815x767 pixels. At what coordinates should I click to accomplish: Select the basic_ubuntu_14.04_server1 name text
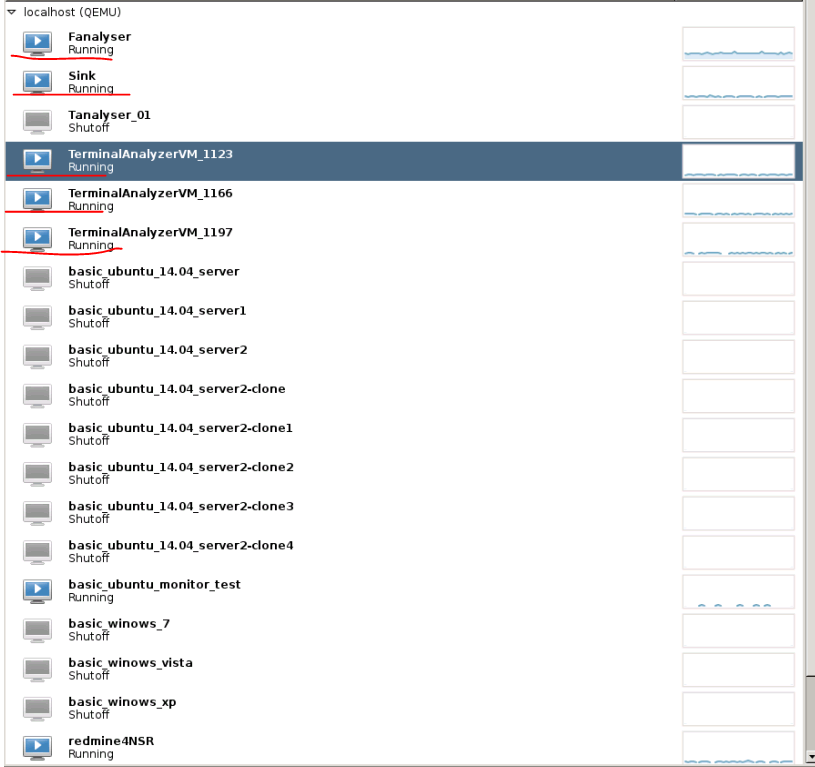pos(157,311)
